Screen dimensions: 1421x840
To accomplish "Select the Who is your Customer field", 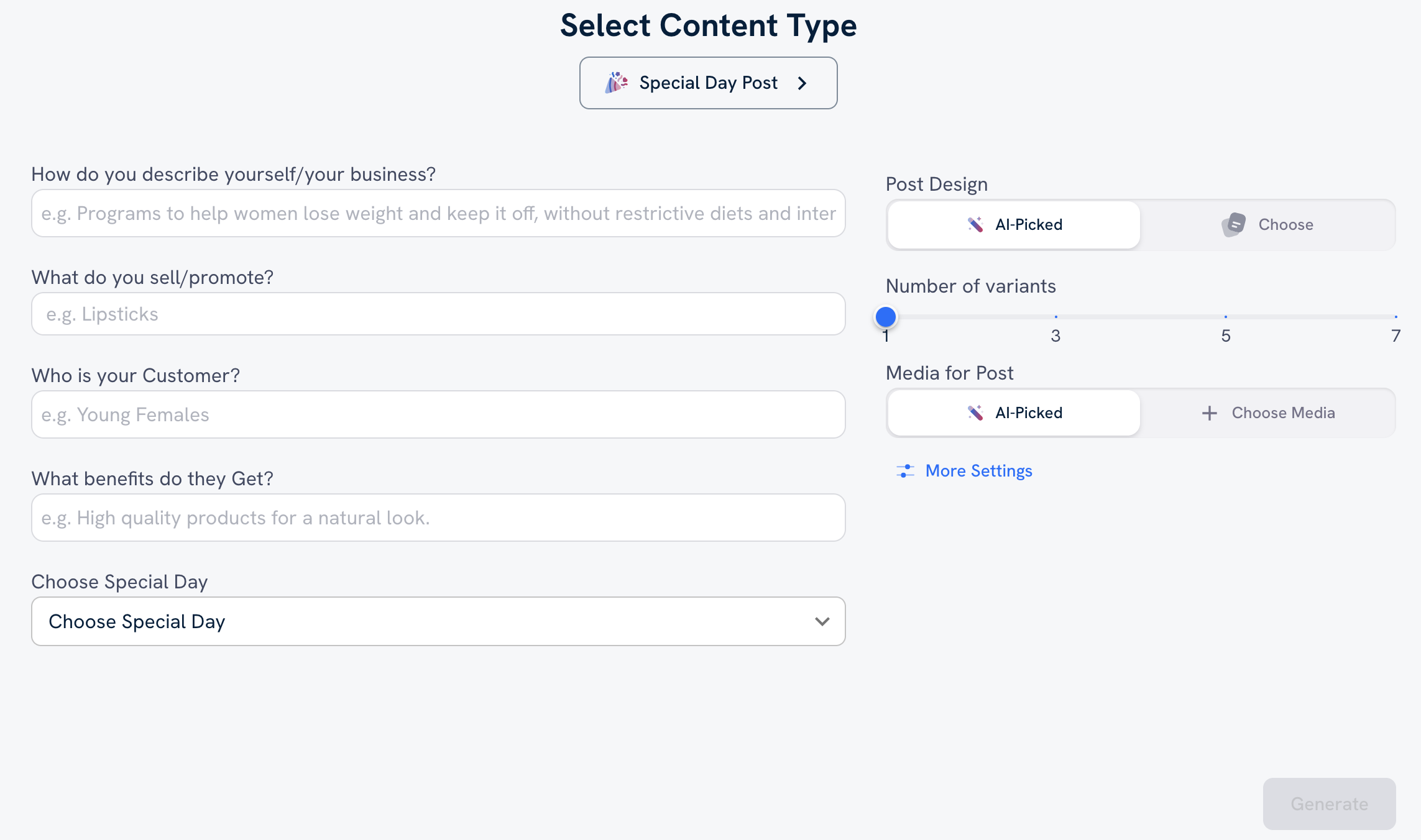I will [x=438, y=414].
